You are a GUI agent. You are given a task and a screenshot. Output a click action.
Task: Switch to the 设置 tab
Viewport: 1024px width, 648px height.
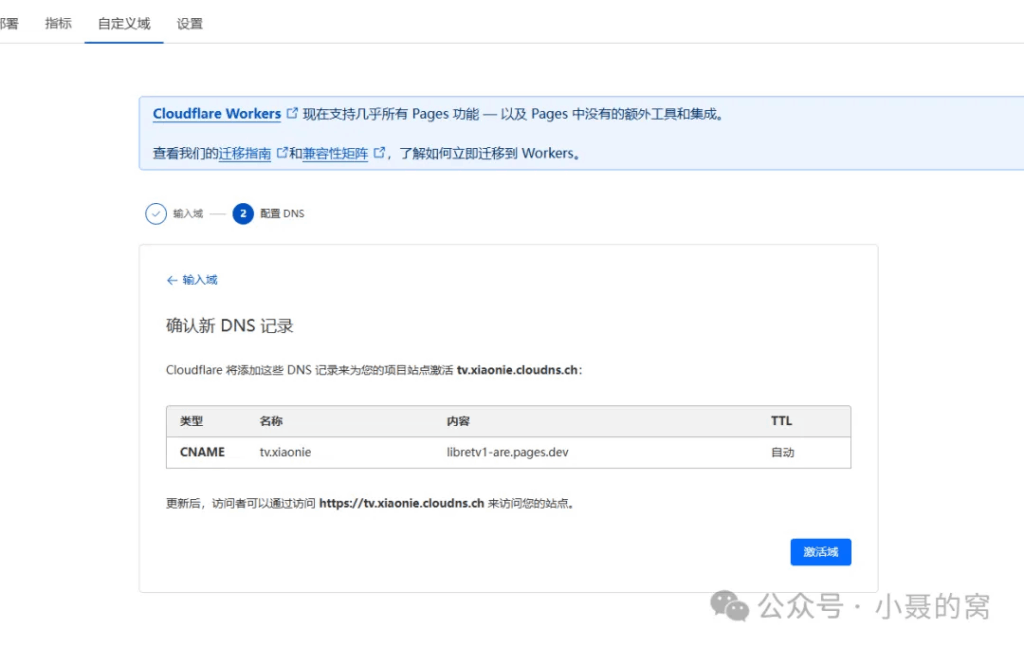coord(189,24)
